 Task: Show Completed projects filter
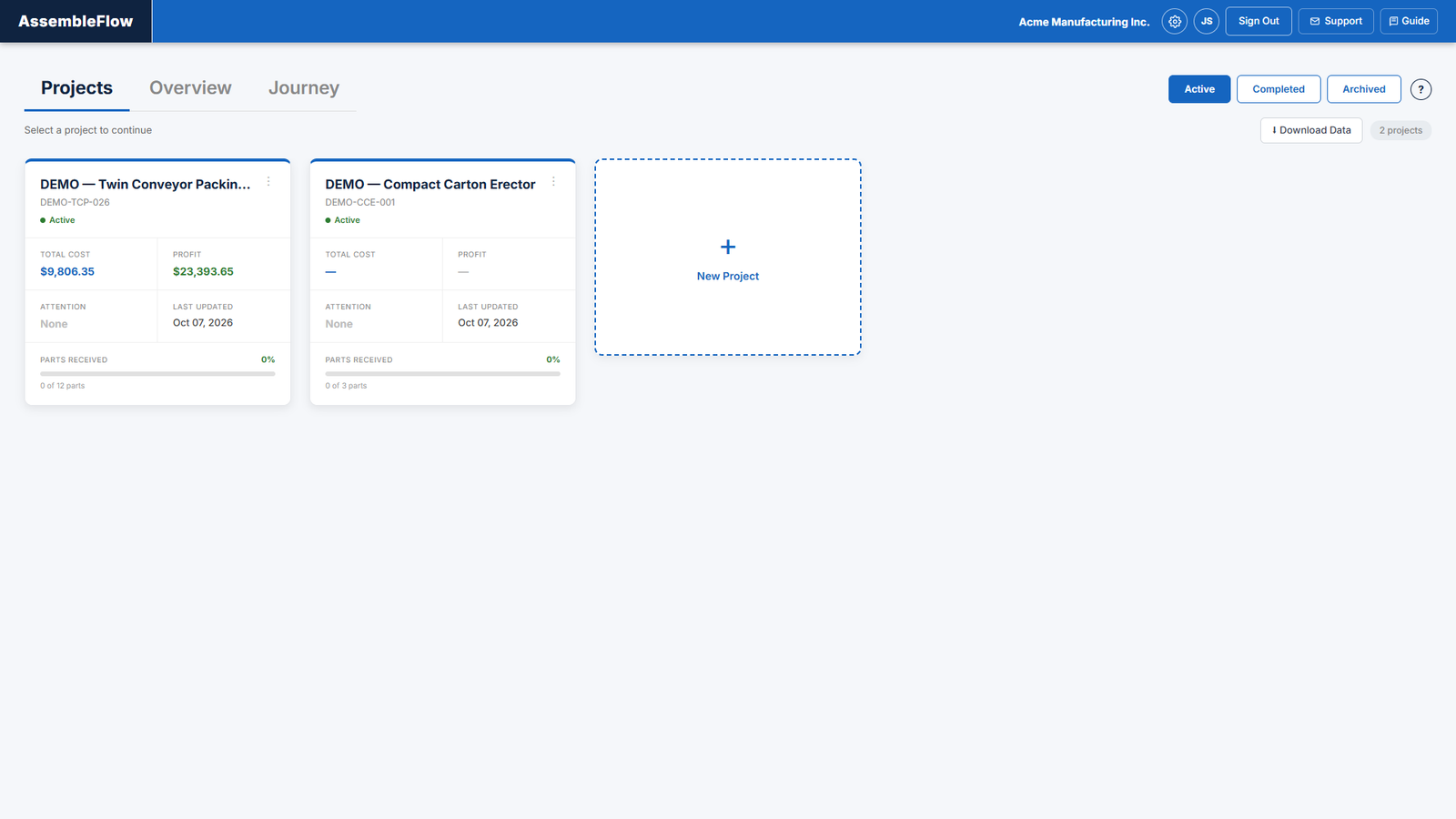point(1279,89)
